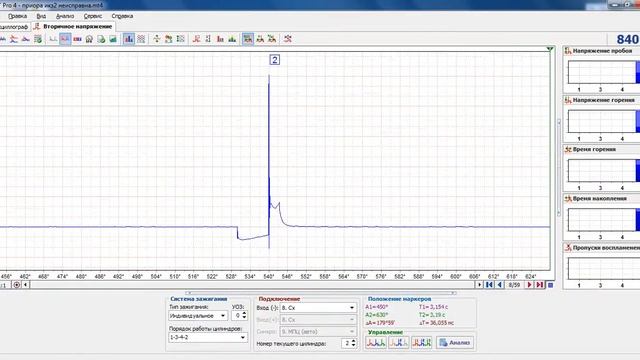
Task: Click the crossed arrows center toolbar icon
Action: pyautogui.click(x=157, y=39)
